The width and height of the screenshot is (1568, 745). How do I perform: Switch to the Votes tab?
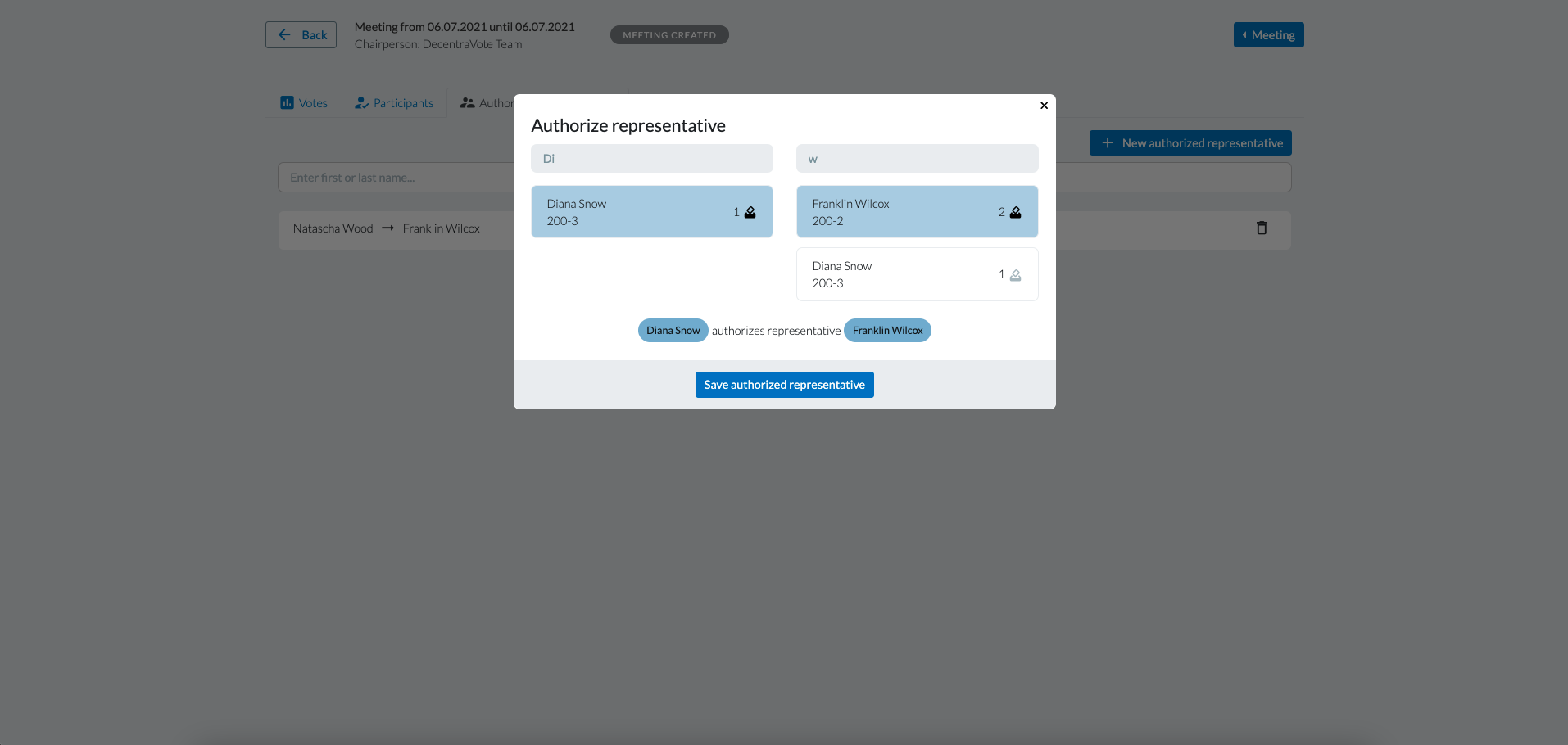312,103
